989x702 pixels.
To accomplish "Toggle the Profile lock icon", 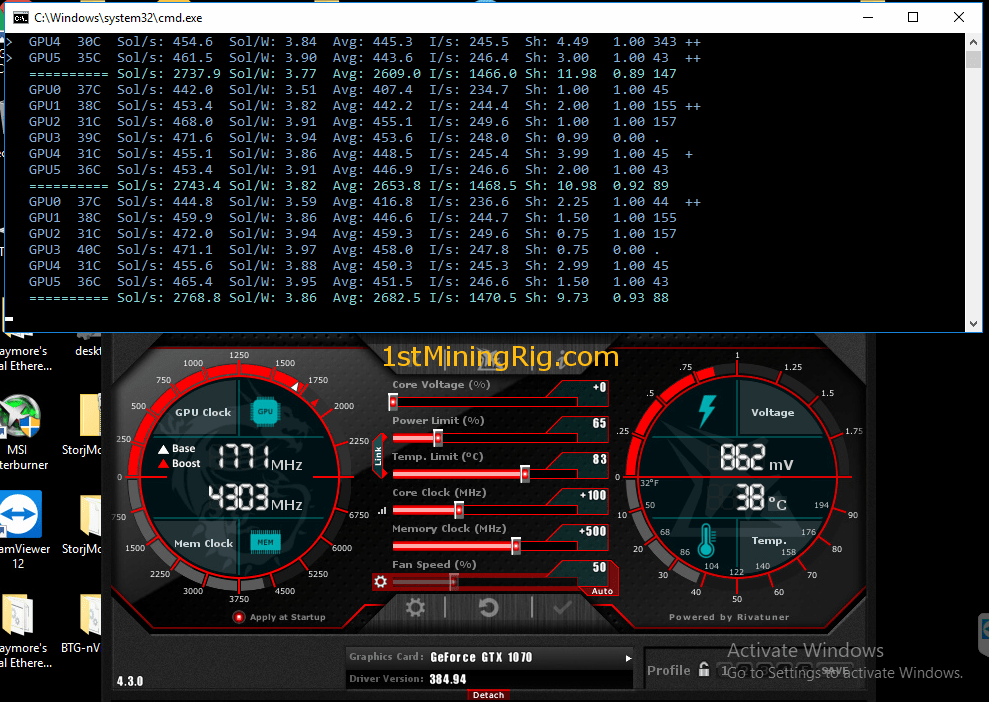I will point(704,669).
